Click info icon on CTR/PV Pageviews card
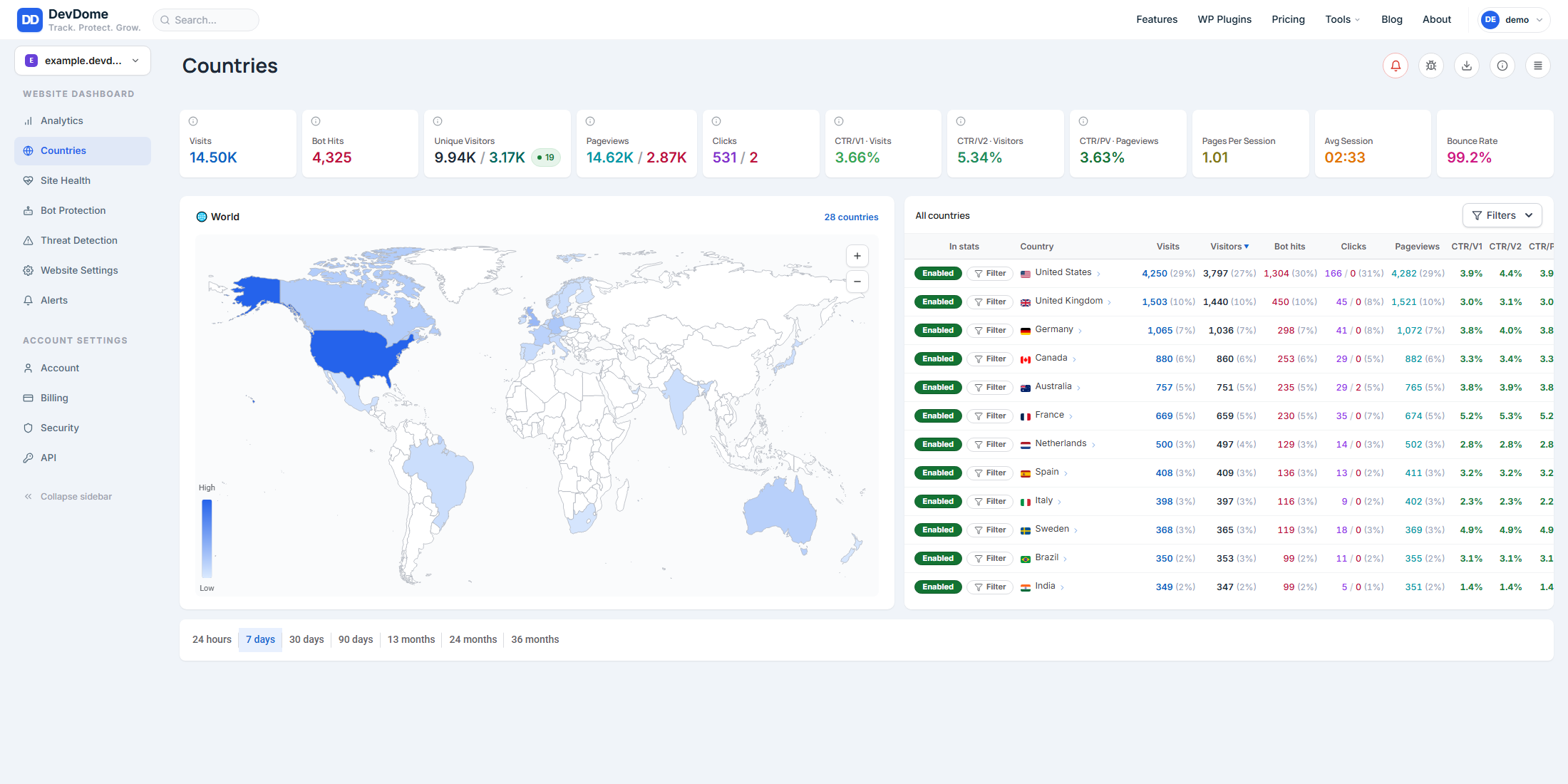Image resolution: width=1568 pixels, height=784 pixels. tap(1083, 121)
